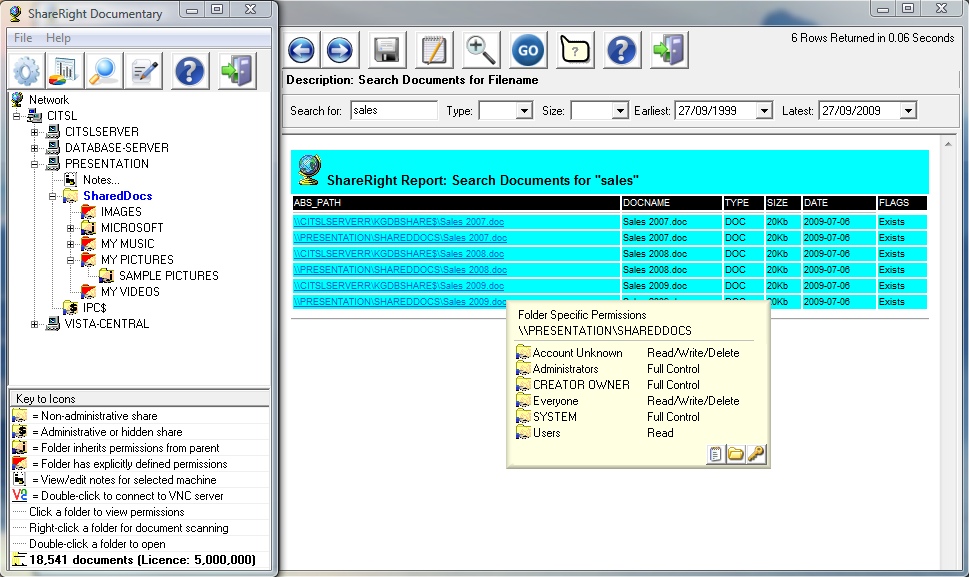Open the Latest date dropdown arrow
The image size is (969, 577).
pos(908,111)
